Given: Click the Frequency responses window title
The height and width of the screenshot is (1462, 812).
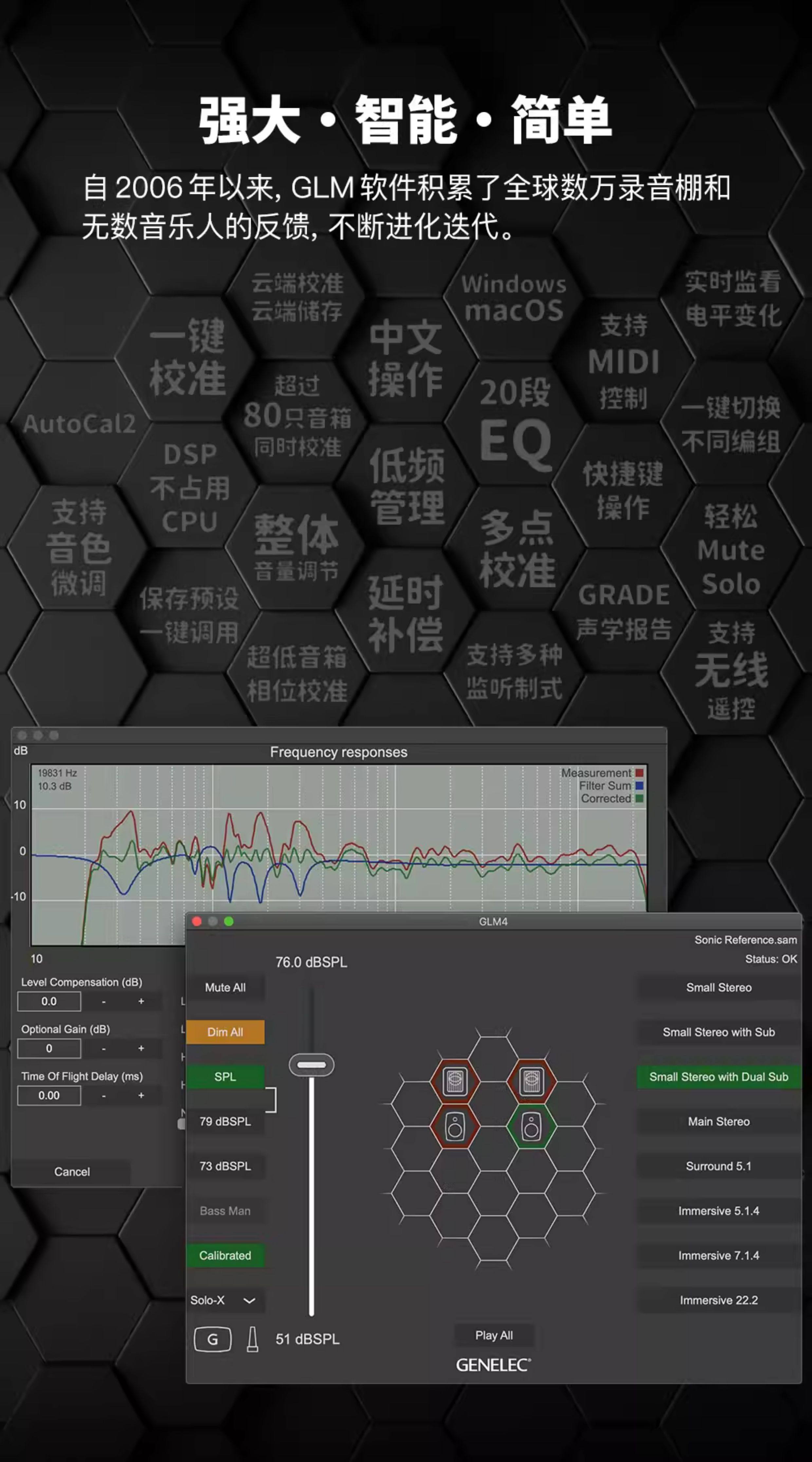Looking at the screenshot, I should click(339, 752).
